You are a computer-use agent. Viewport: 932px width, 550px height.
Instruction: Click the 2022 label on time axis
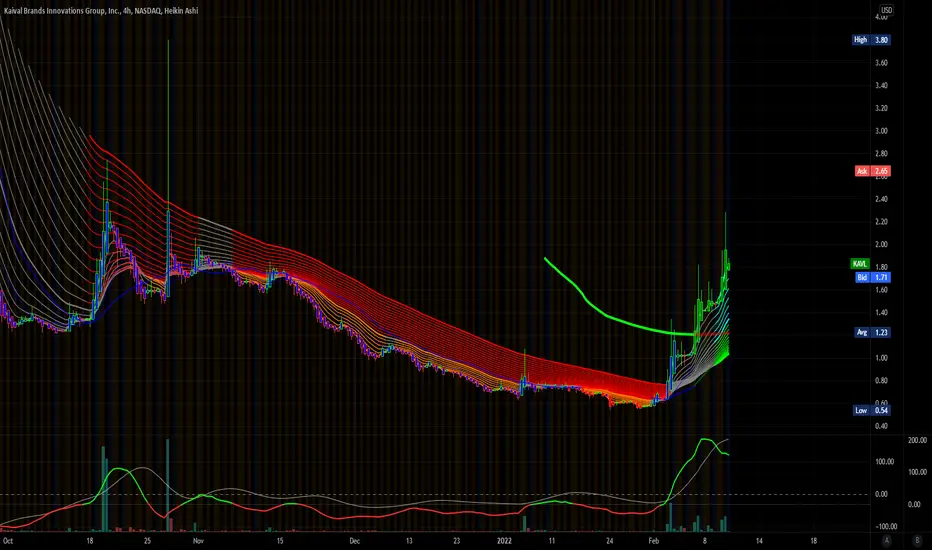click(x=504, y=541)
